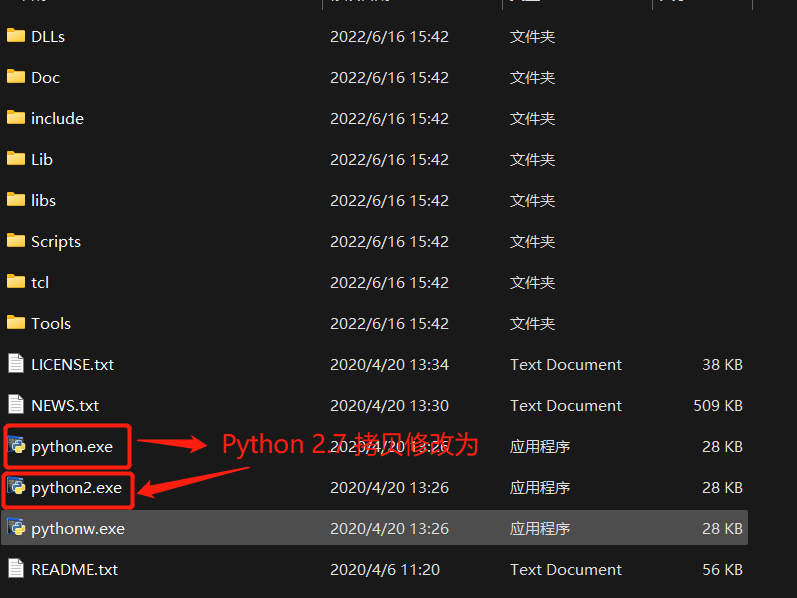Click the 应用程序 type of python.exe
This screenshot has width=797, height=598.
point(540,446)
